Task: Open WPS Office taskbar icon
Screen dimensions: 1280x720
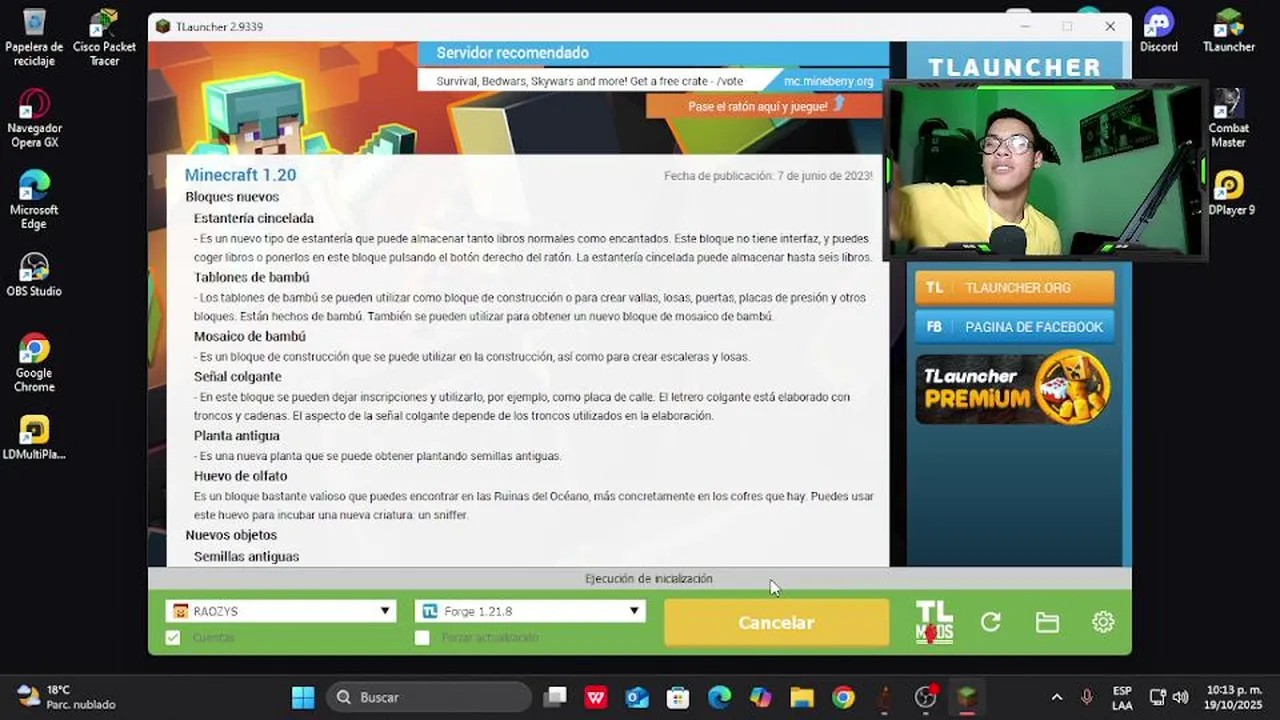Action: (597, 697)
